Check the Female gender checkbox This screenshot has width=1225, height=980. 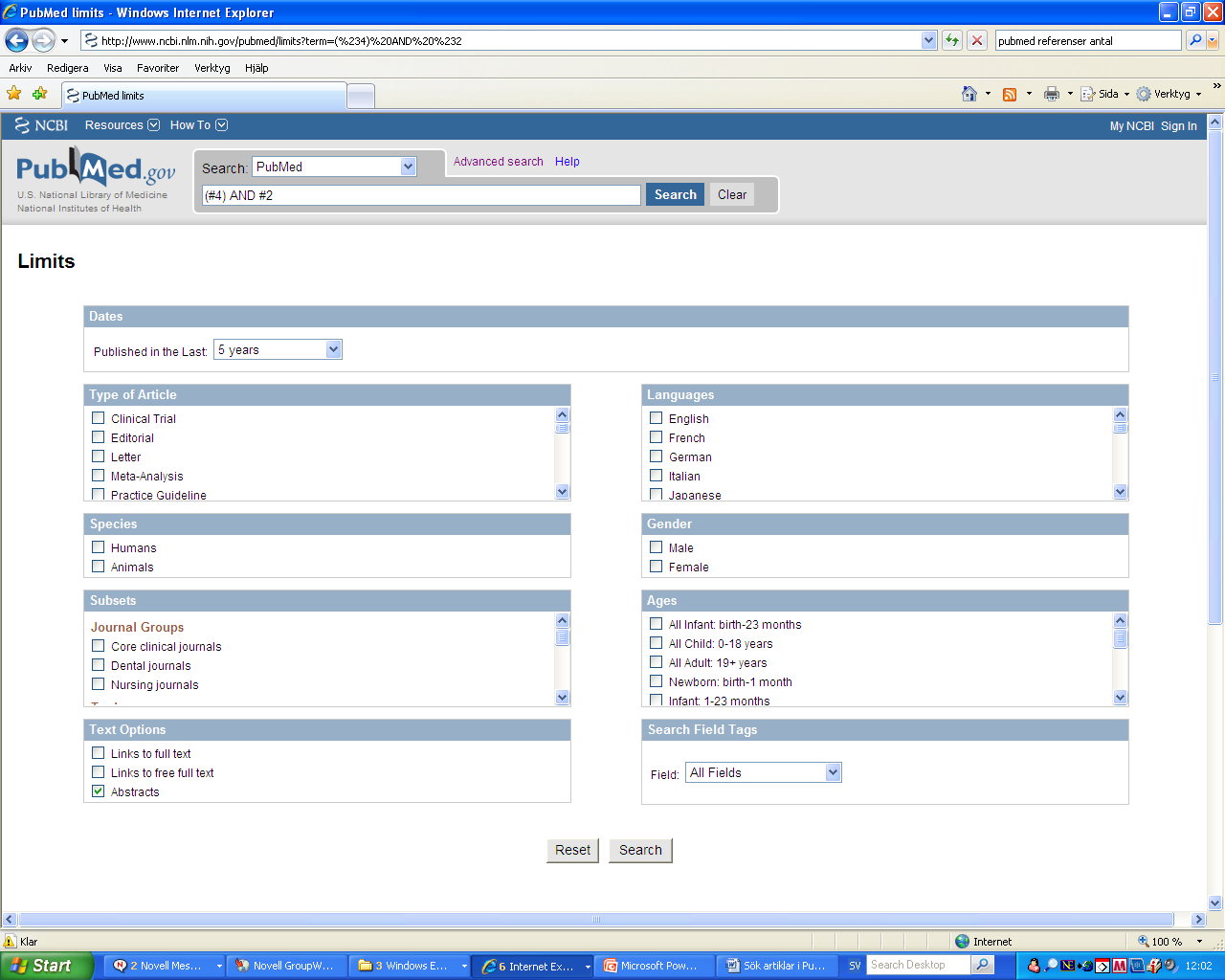point(656,567)
